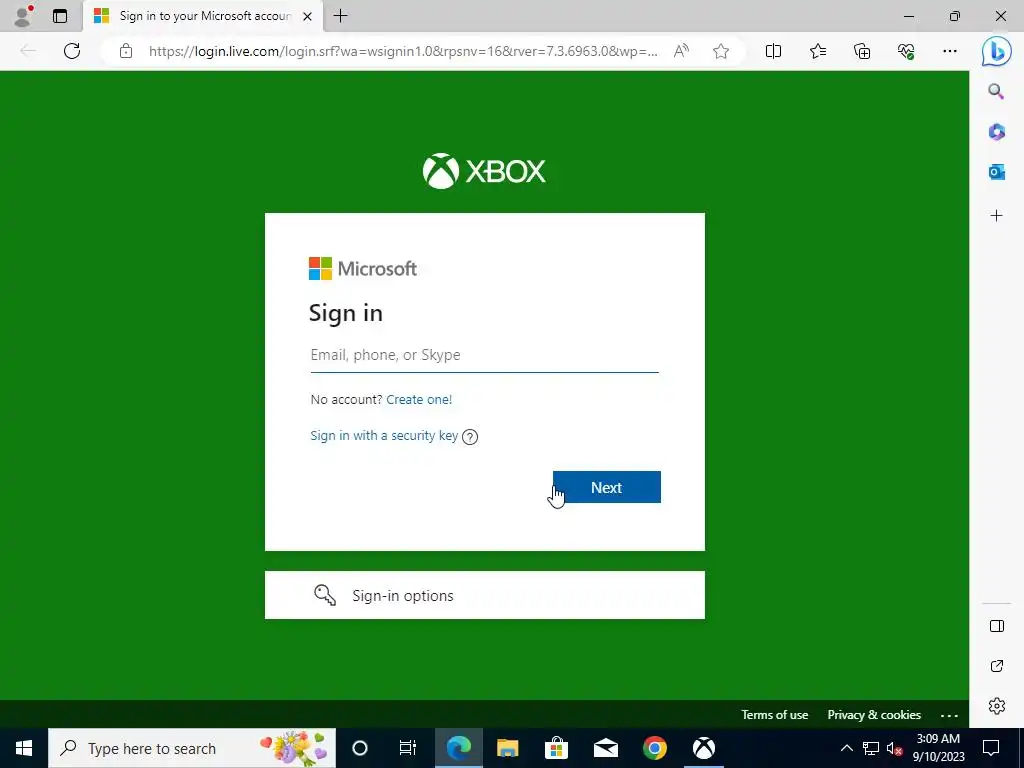1024x768 pixels.
Task: Open Terms of use link
Action: click(775, 715)
